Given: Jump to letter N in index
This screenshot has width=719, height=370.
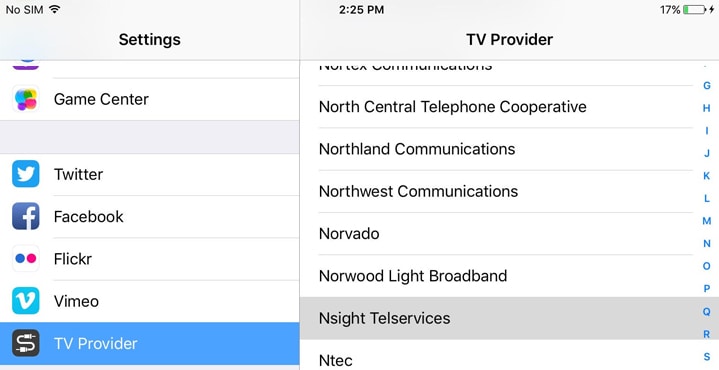Looking at the screenshot, I should pos(707,243).
